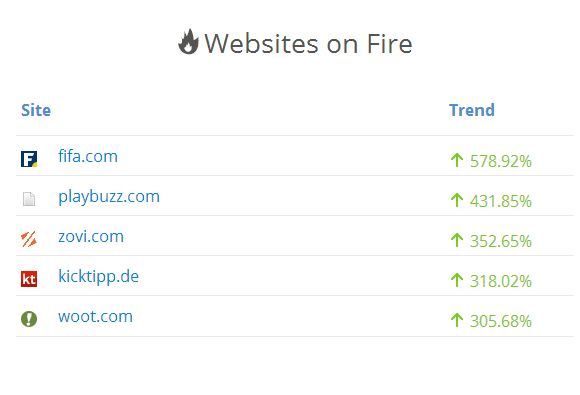
Task: Click the 431.85% trend value
Action: click(x=501, y=201)
